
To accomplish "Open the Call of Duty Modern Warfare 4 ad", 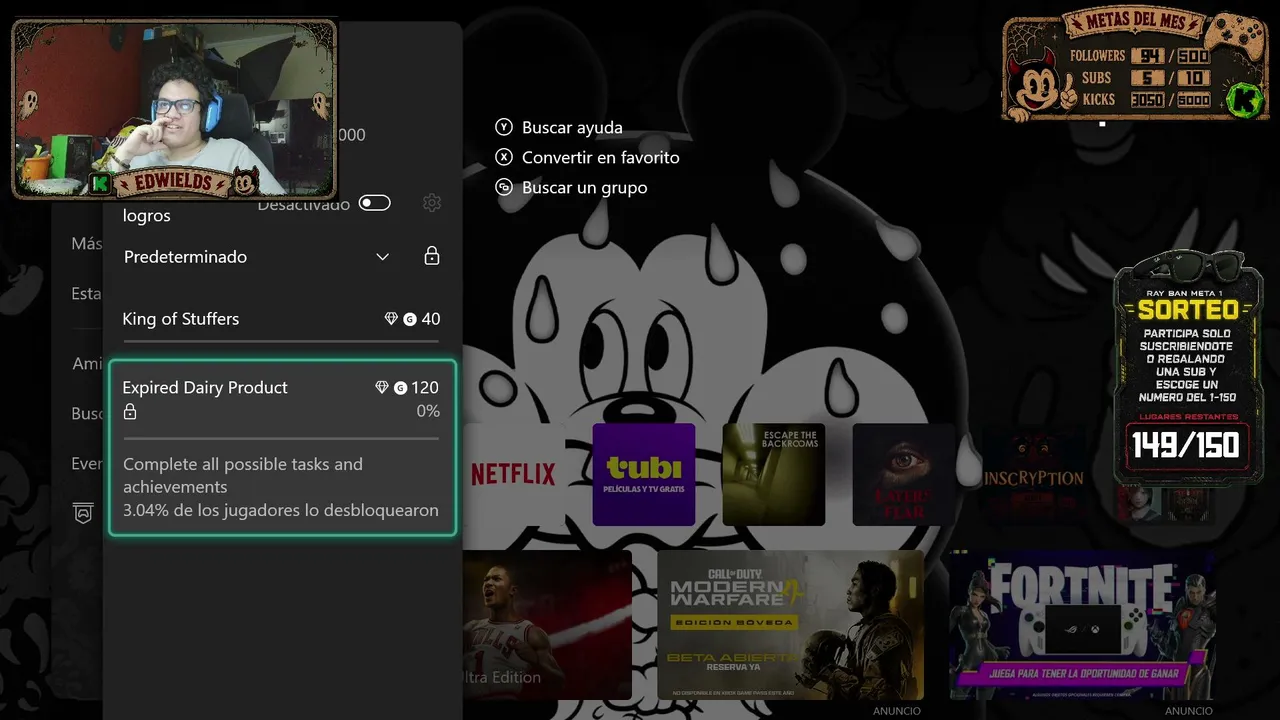I will pos(790,625).
